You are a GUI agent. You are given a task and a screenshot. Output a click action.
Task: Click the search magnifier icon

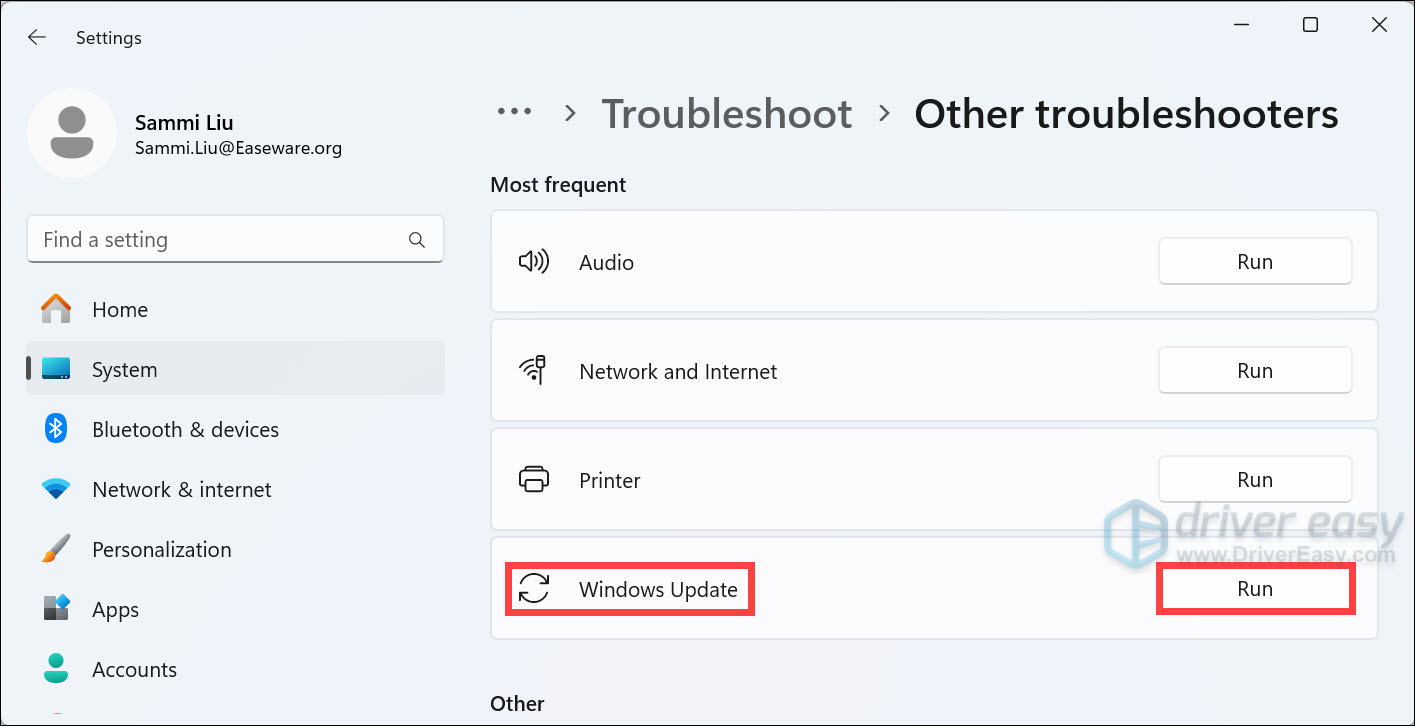point(417,240)
